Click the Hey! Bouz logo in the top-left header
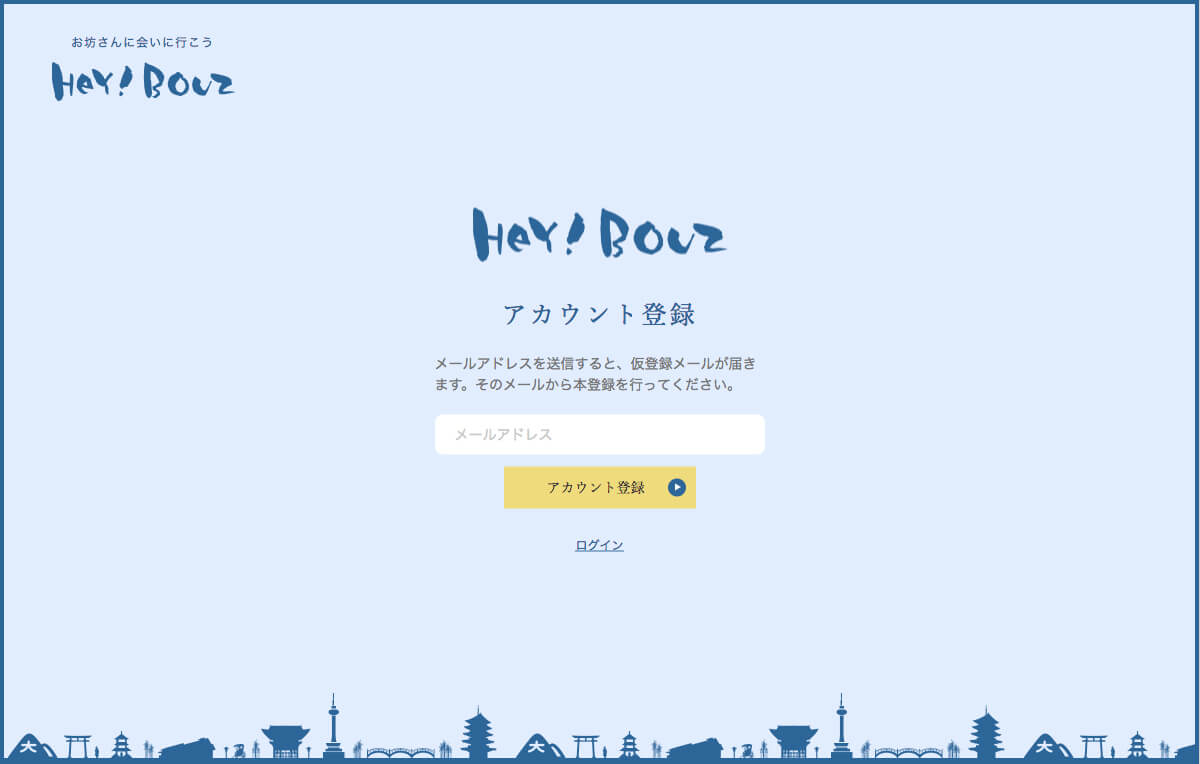The width and height of the screenshot is (1200, 764). (x=143, y=81)
